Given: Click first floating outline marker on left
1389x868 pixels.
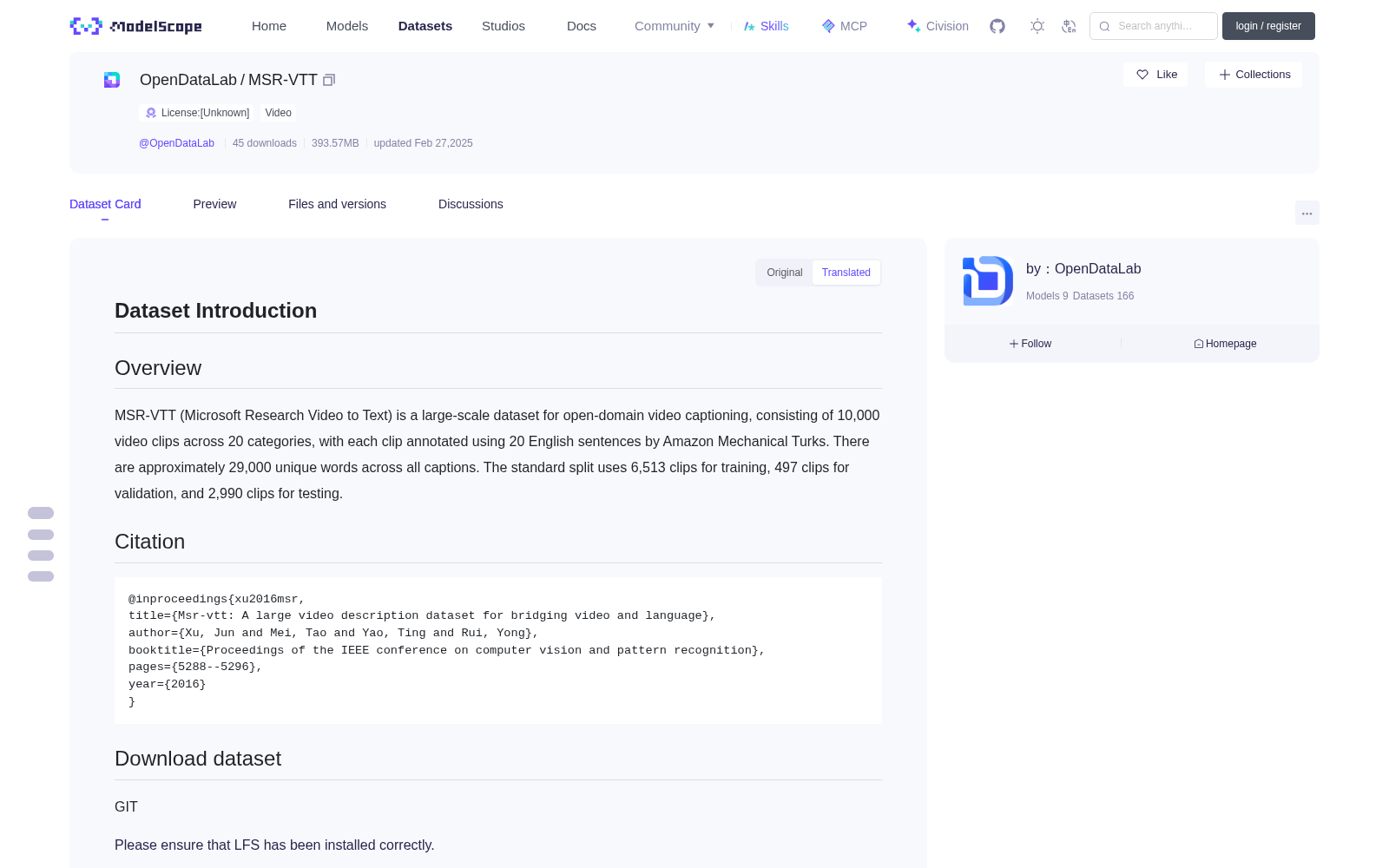Looking at the screenshot, I should (41, 513).
